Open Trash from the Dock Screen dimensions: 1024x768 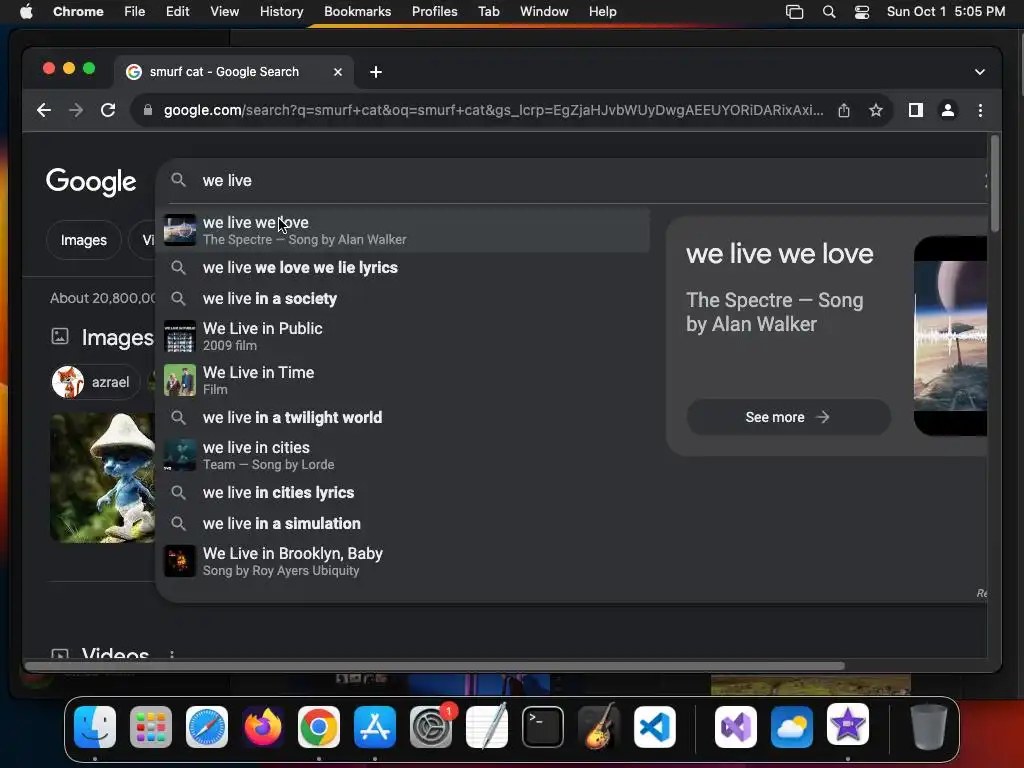(x=929, y=726)
